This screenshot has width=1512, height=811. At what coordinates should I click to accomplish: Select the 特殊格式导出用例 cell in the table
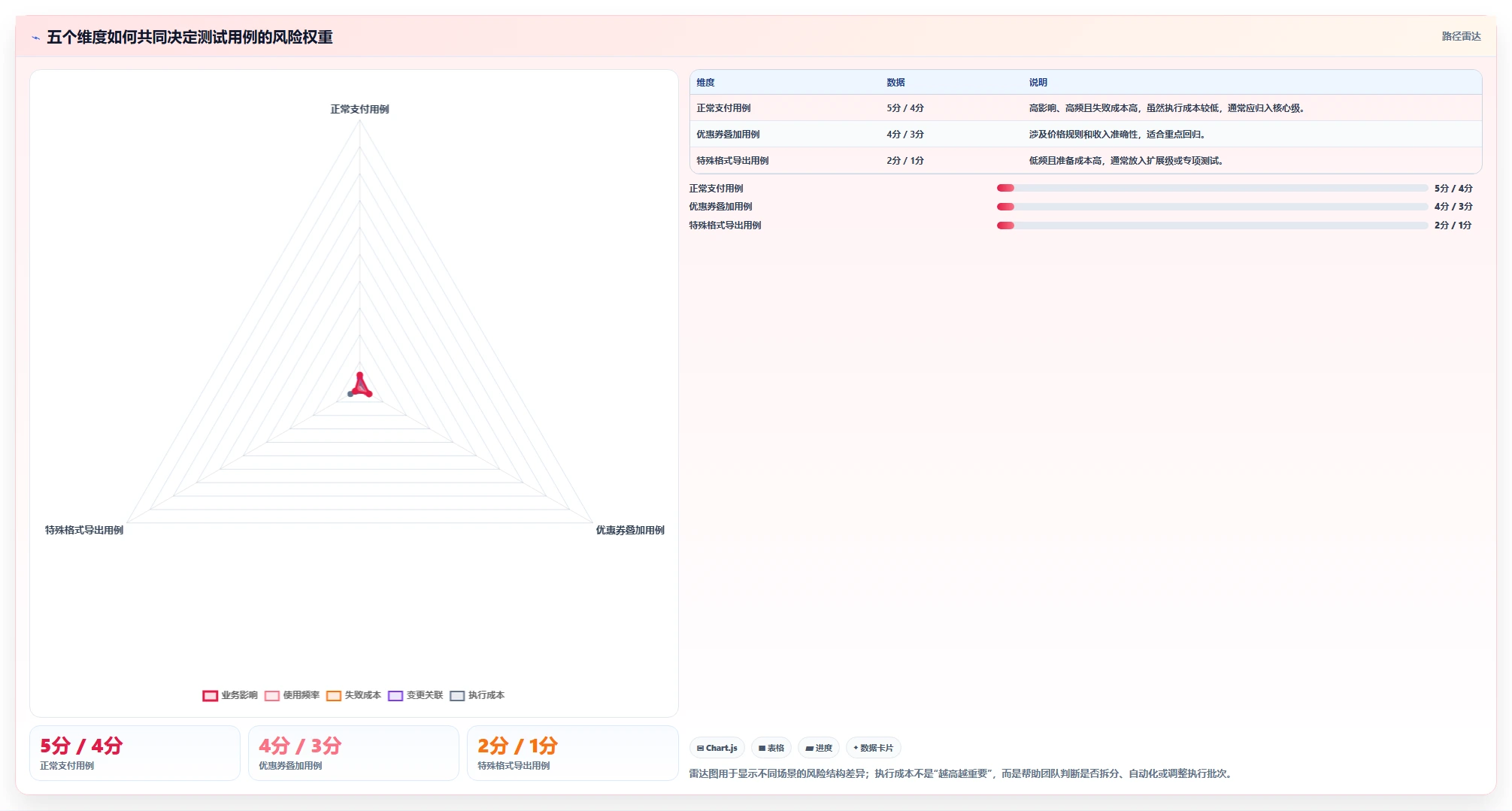click(732, 161)
